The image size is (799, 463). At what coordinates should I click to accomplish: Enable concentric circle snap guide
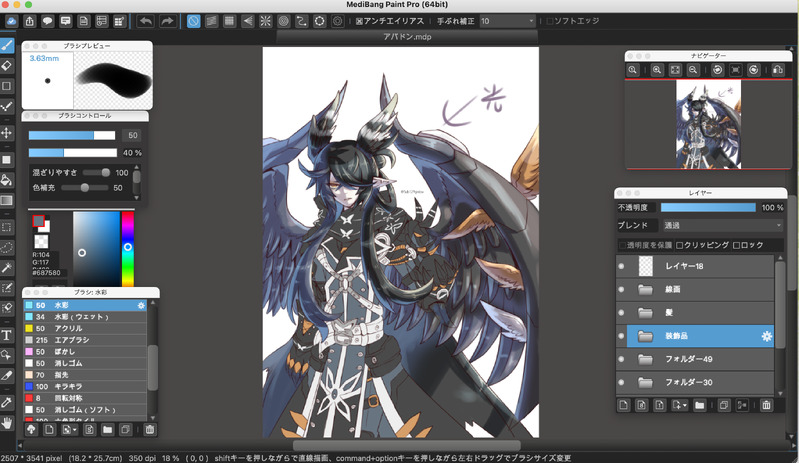click(x=284, y=21)
